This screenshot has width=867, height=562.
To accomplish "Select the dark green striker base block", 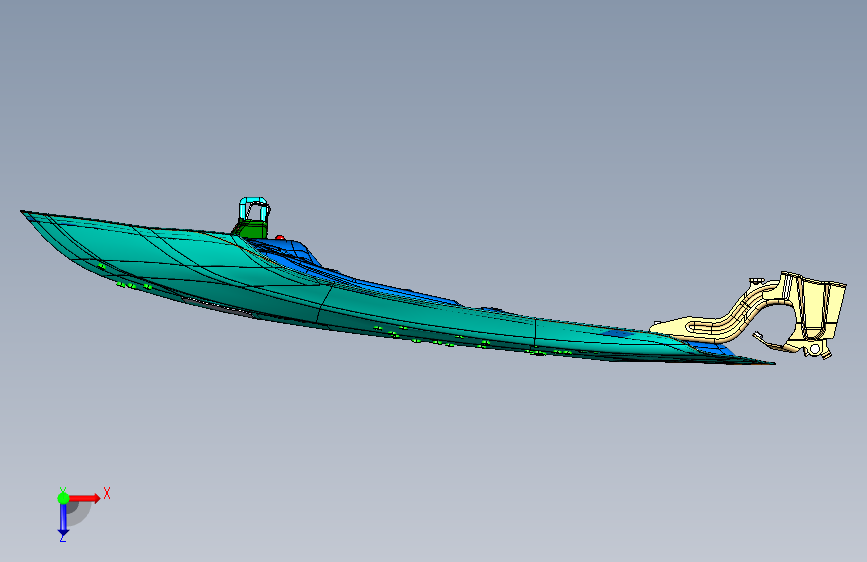I will tap(252, 229).
